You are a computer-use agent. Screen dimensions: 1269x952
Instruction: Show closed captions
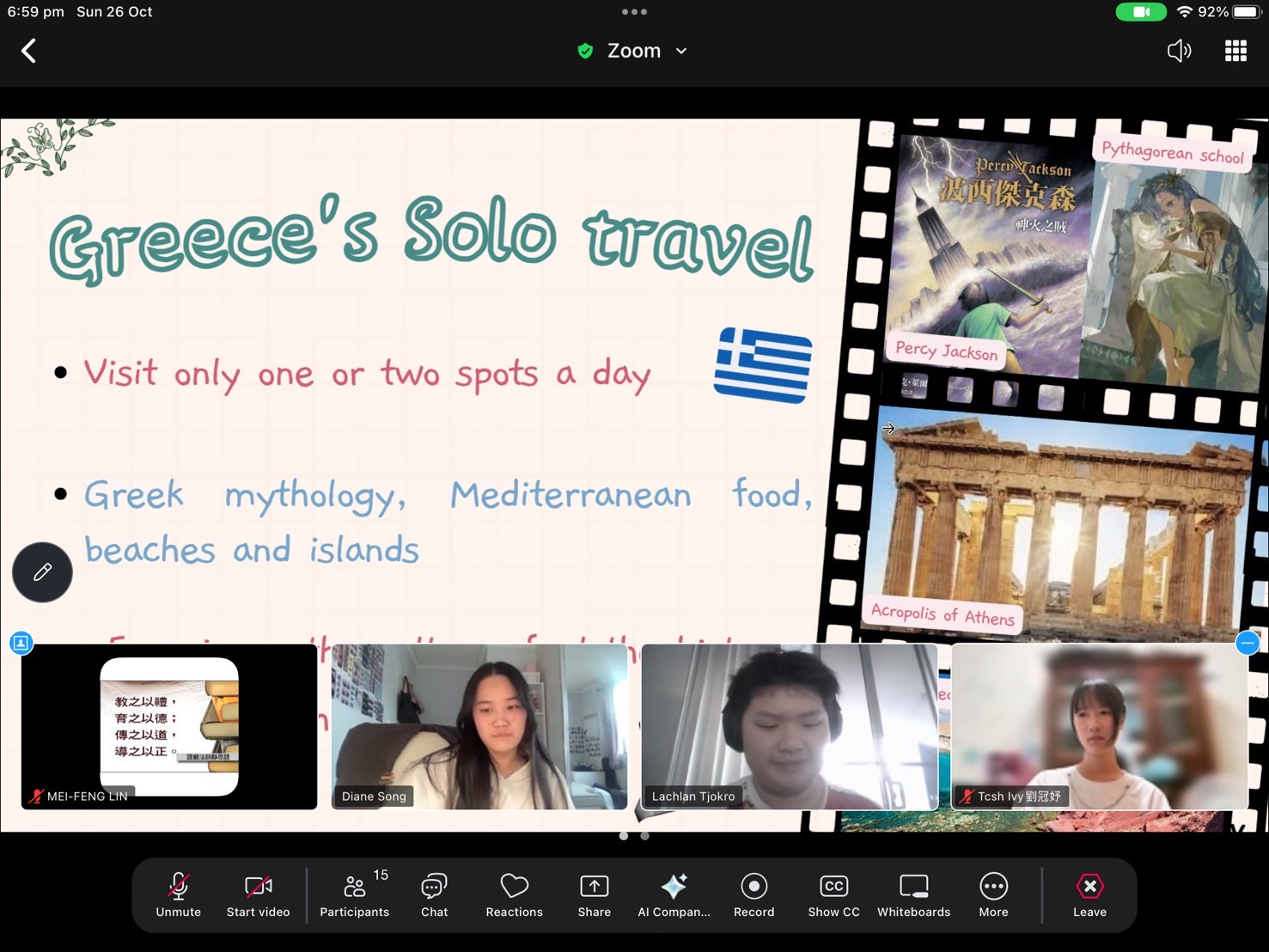coord(833,894)
